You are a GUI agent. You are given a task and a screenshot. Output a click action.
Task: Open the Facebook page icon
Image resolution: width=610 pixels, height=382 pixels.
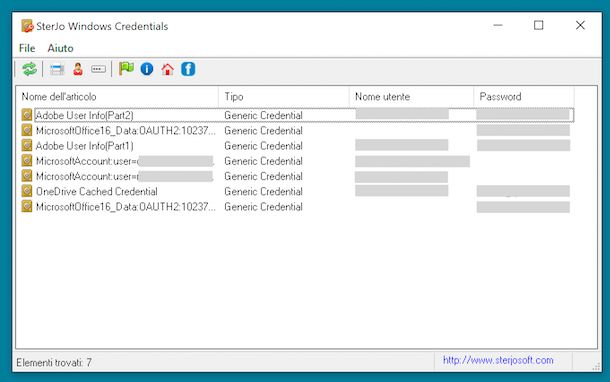point(188,69)
